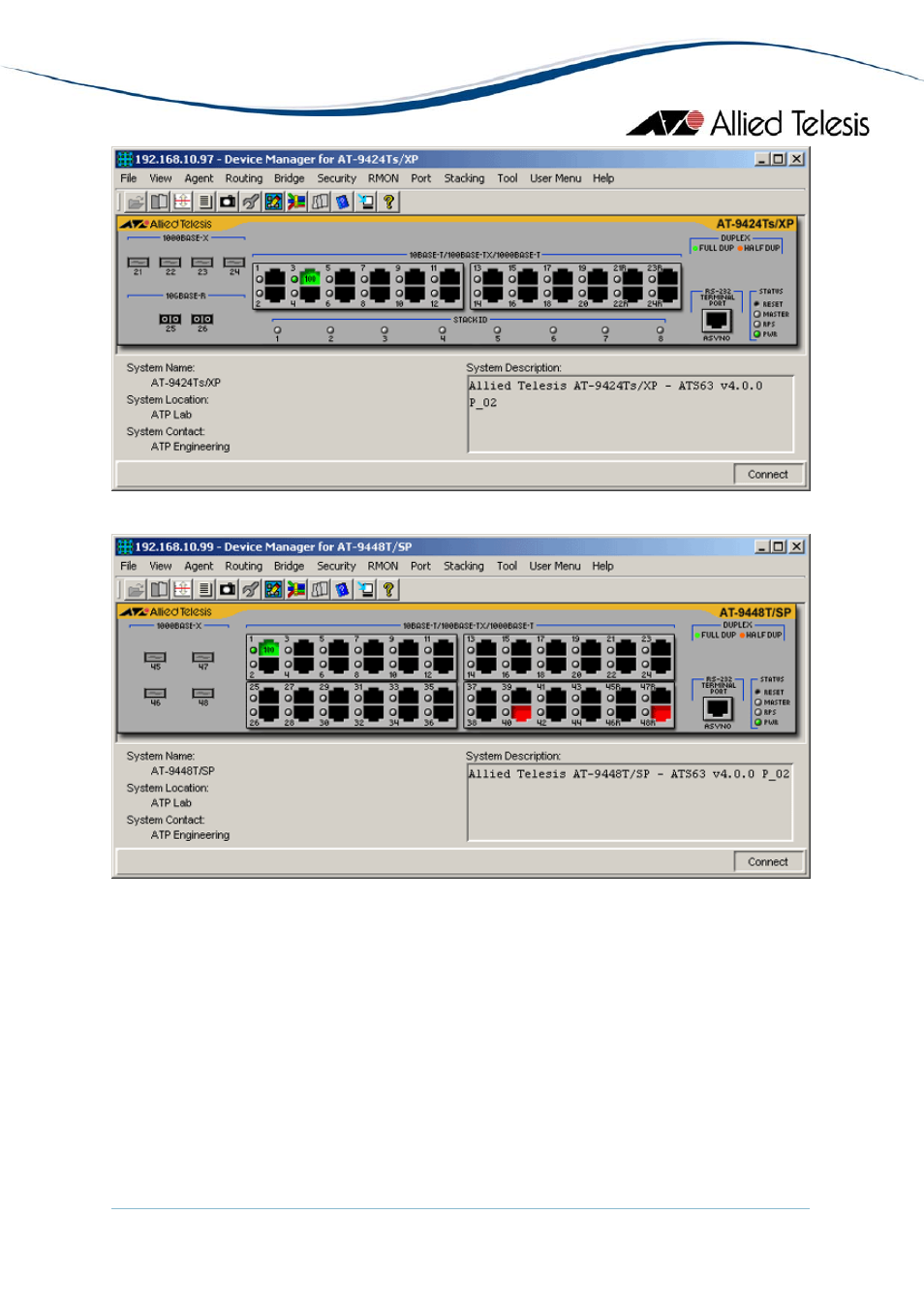Screen dimensions: 924x1308
Task: Open the Port menu in AT-9448T/SP window
Action: click(x=420, y=566)
